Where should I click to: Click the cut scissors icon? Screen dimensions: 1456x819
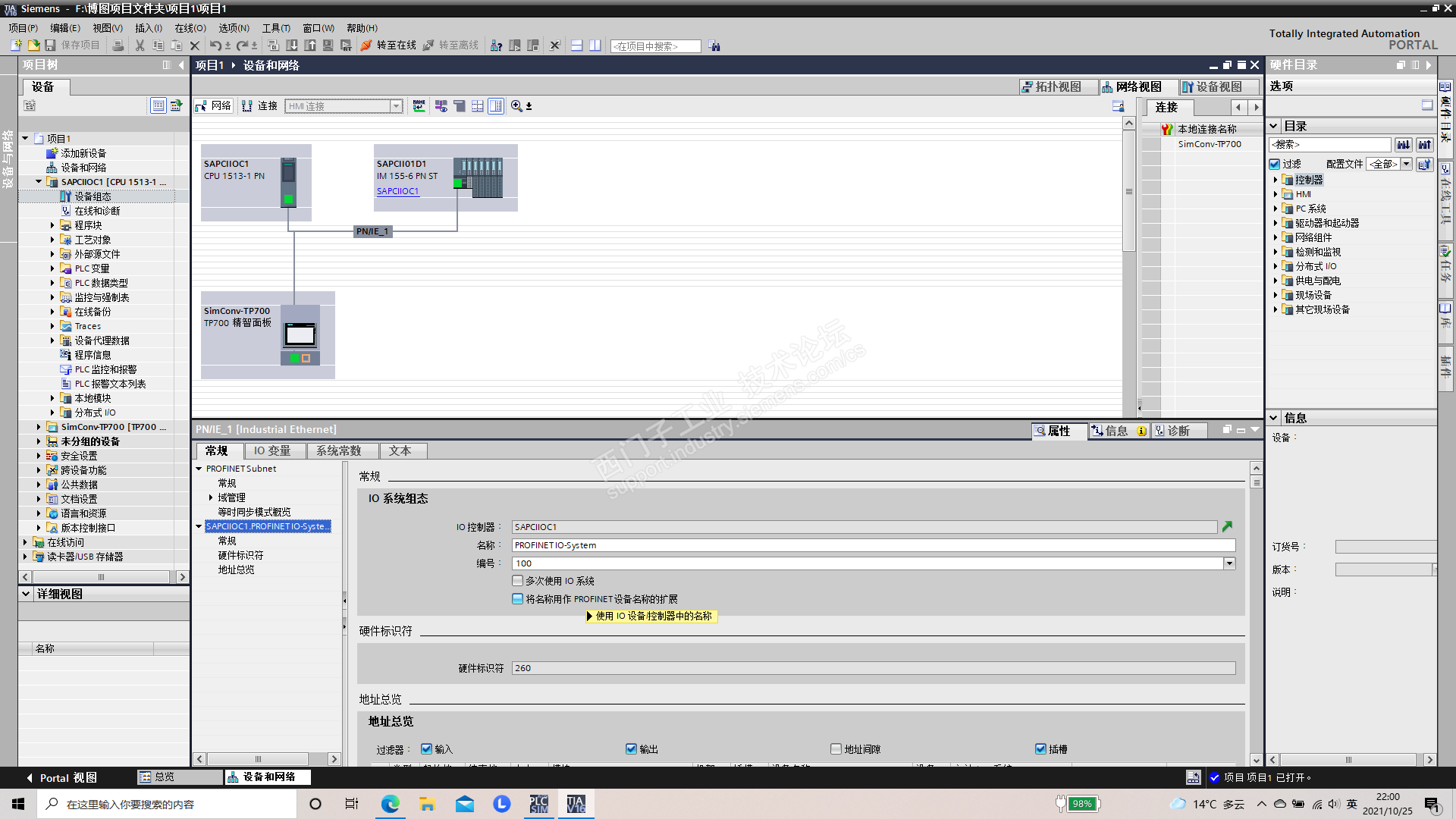pos(140,45)
